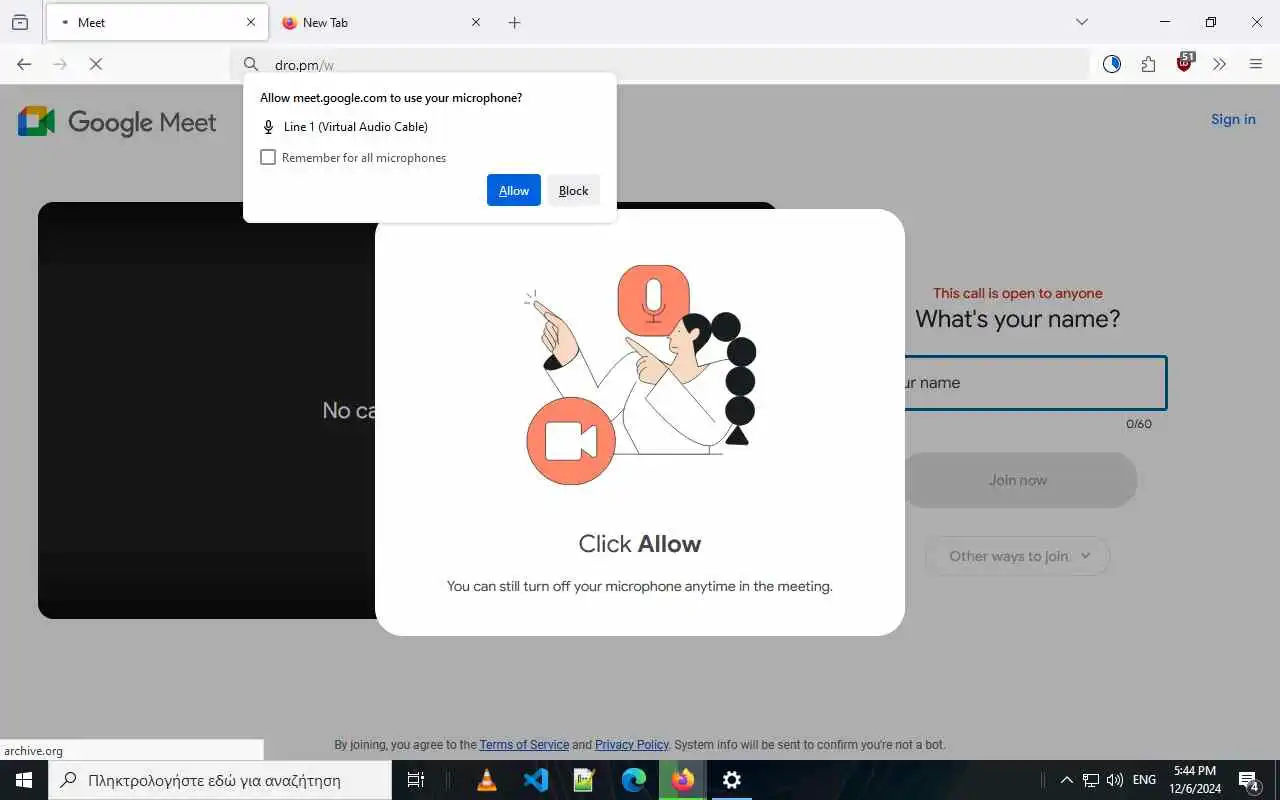Open the dark mode extension icon
This screenshot has width=1280, height=800.
[1112, 64]
